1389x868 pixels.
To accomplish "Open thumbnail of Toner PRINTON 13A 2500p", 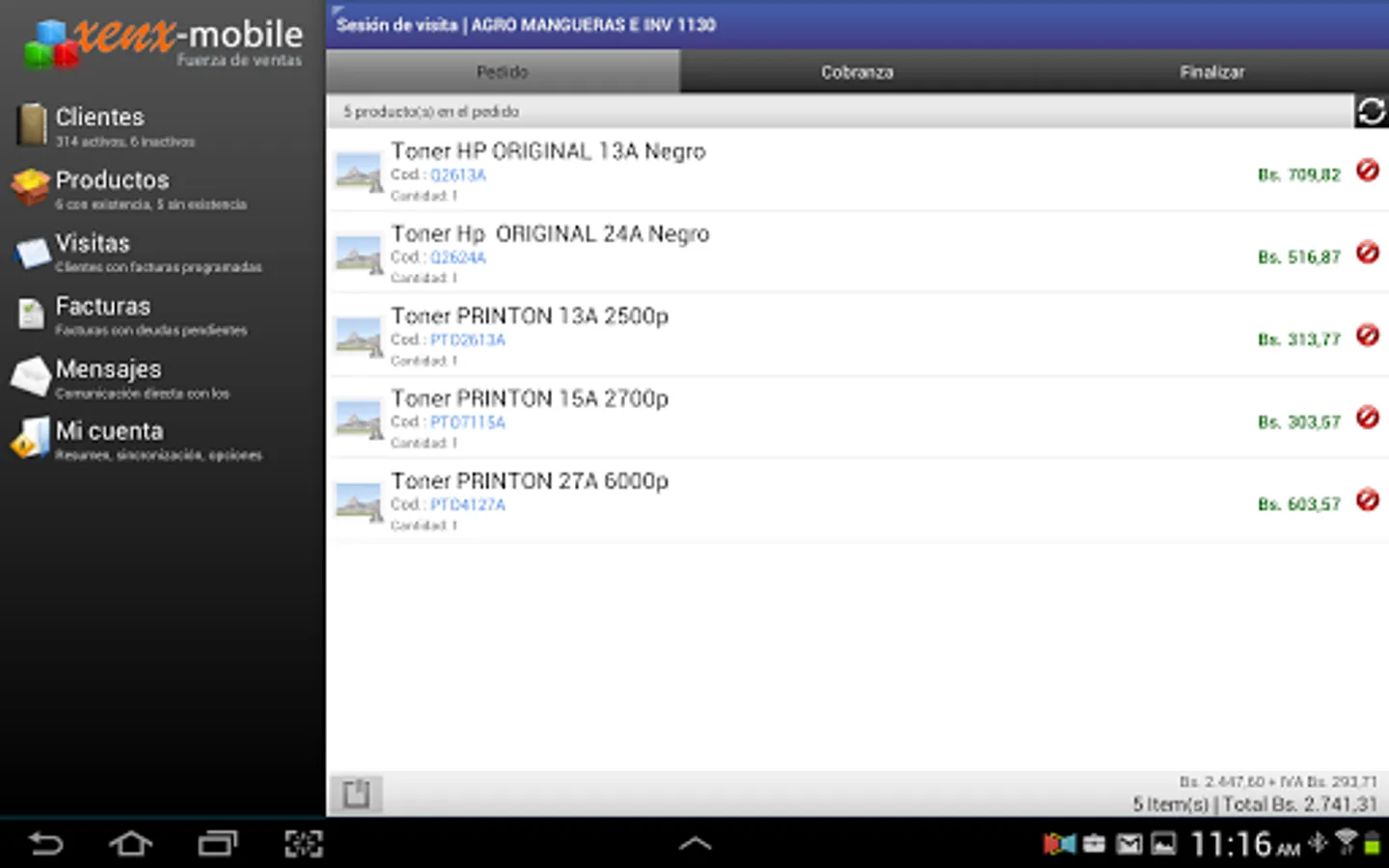I will 359,338.
